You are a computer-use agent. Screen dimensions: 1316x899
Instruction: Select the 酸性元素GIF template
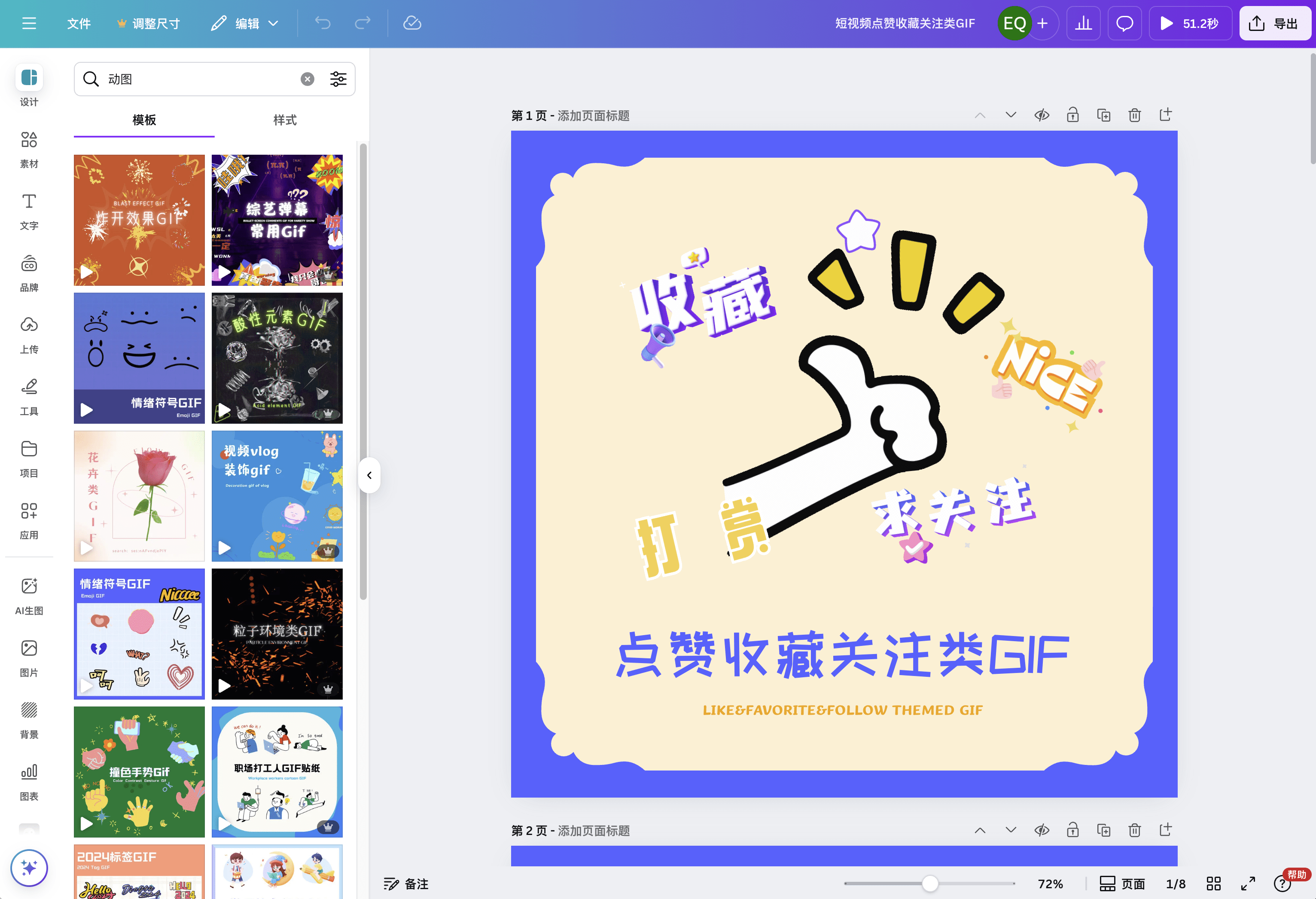pyautogui.click(x=277, y=358)
